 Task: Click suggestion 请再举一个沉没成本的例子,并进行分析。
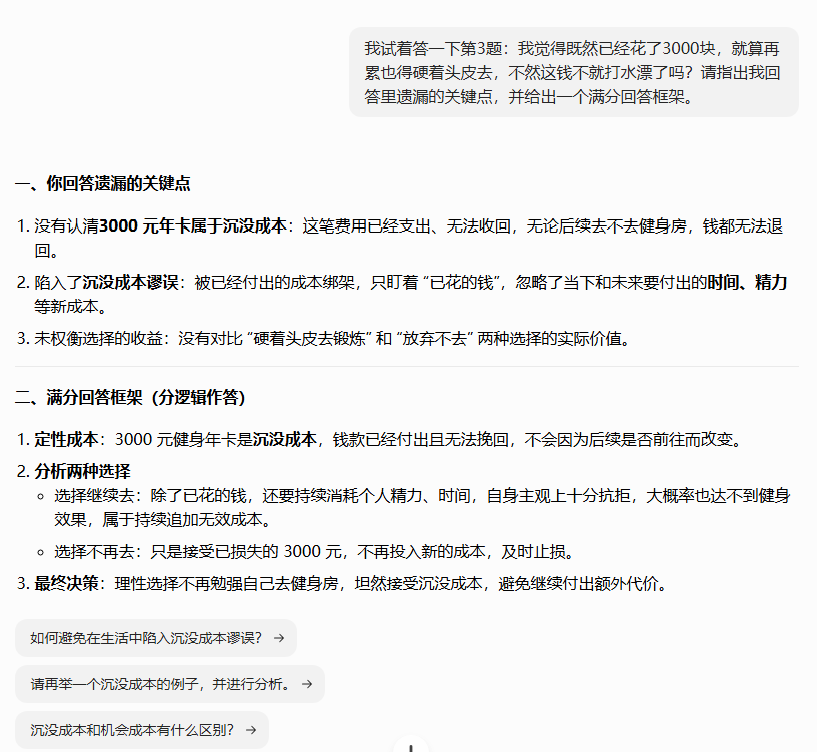(170, 684)
